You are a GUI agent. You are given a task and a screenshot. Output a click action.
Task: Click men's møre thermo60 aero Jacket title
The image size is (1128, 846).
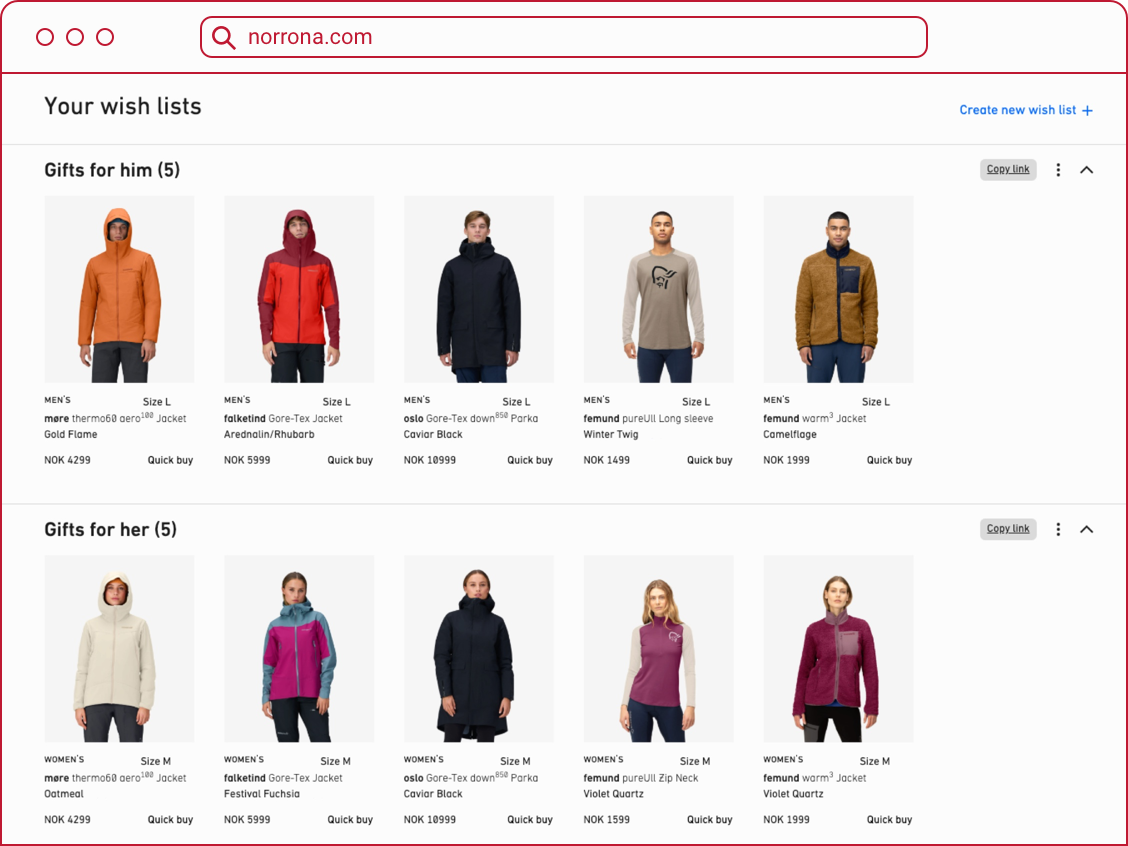click(x=115, y=418)
